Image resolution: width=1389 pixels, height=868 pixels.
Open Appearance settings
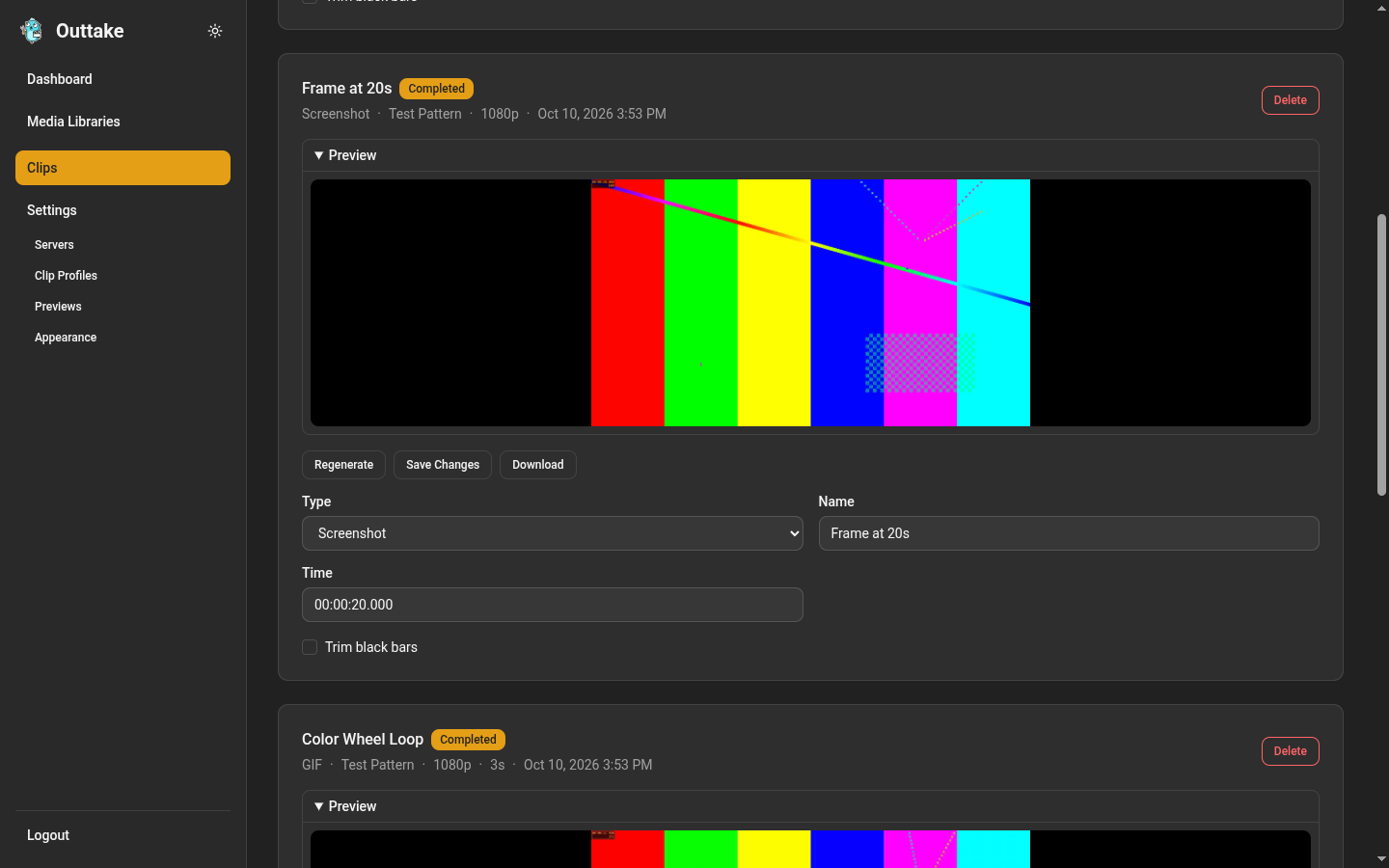click(66, 338)
